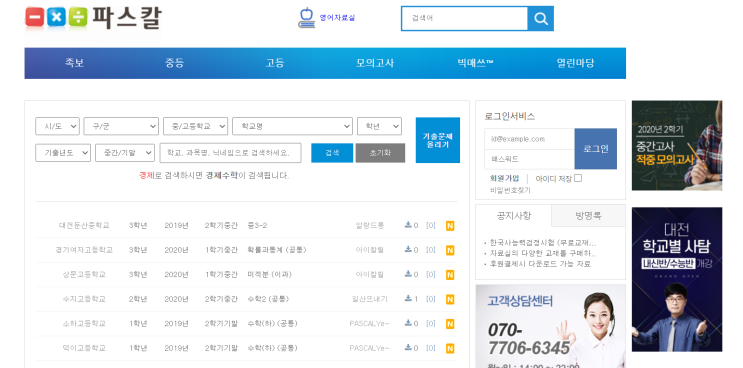The width and height of the screenshot is (743, 368).
Task: Open the 열린마당 menu
Action: click(575, 63)
